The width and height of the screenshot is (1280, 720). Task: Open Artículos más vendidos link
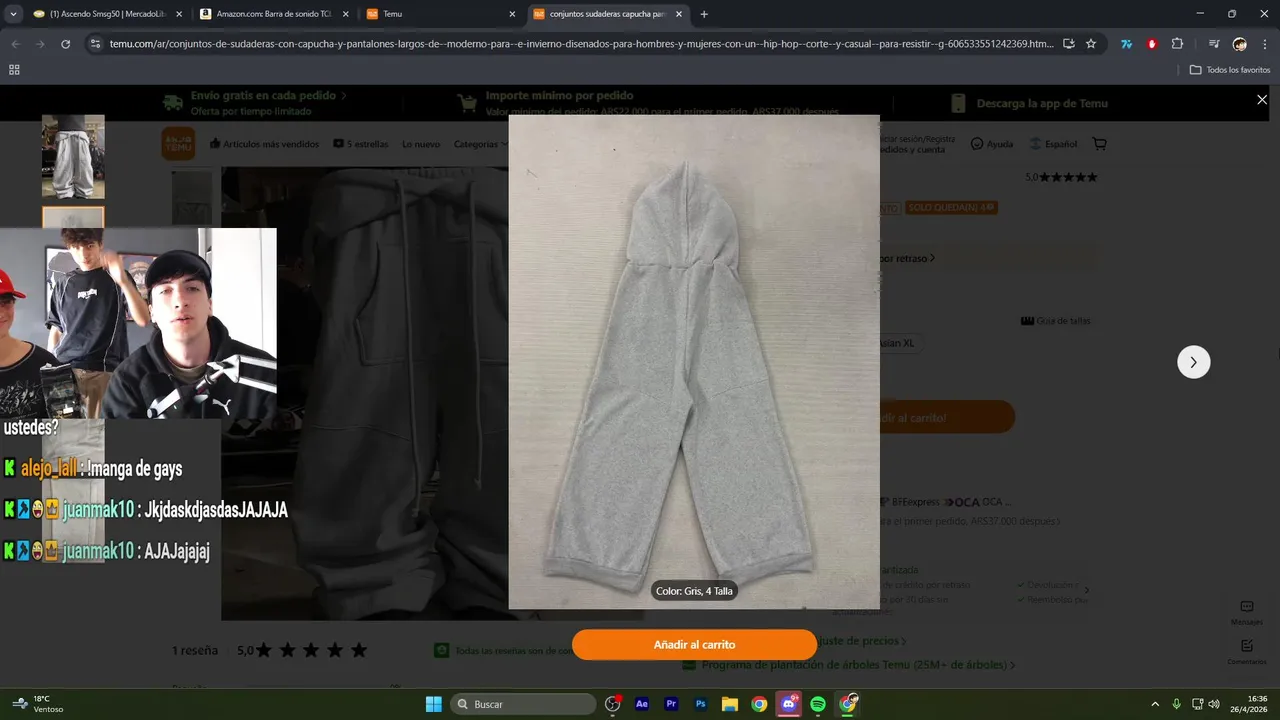[264, 144]
